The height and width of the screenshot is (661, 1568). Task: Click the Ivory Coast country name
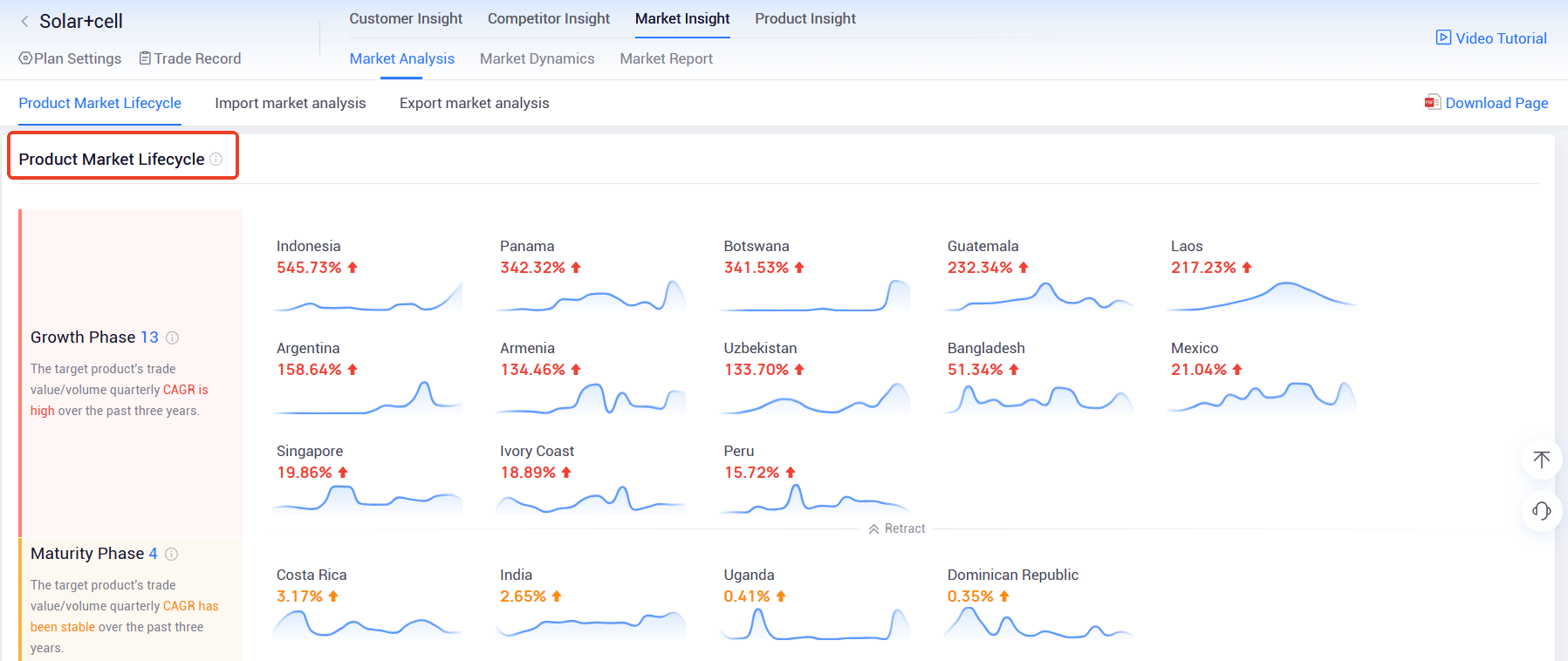click(x=537, y=451)
